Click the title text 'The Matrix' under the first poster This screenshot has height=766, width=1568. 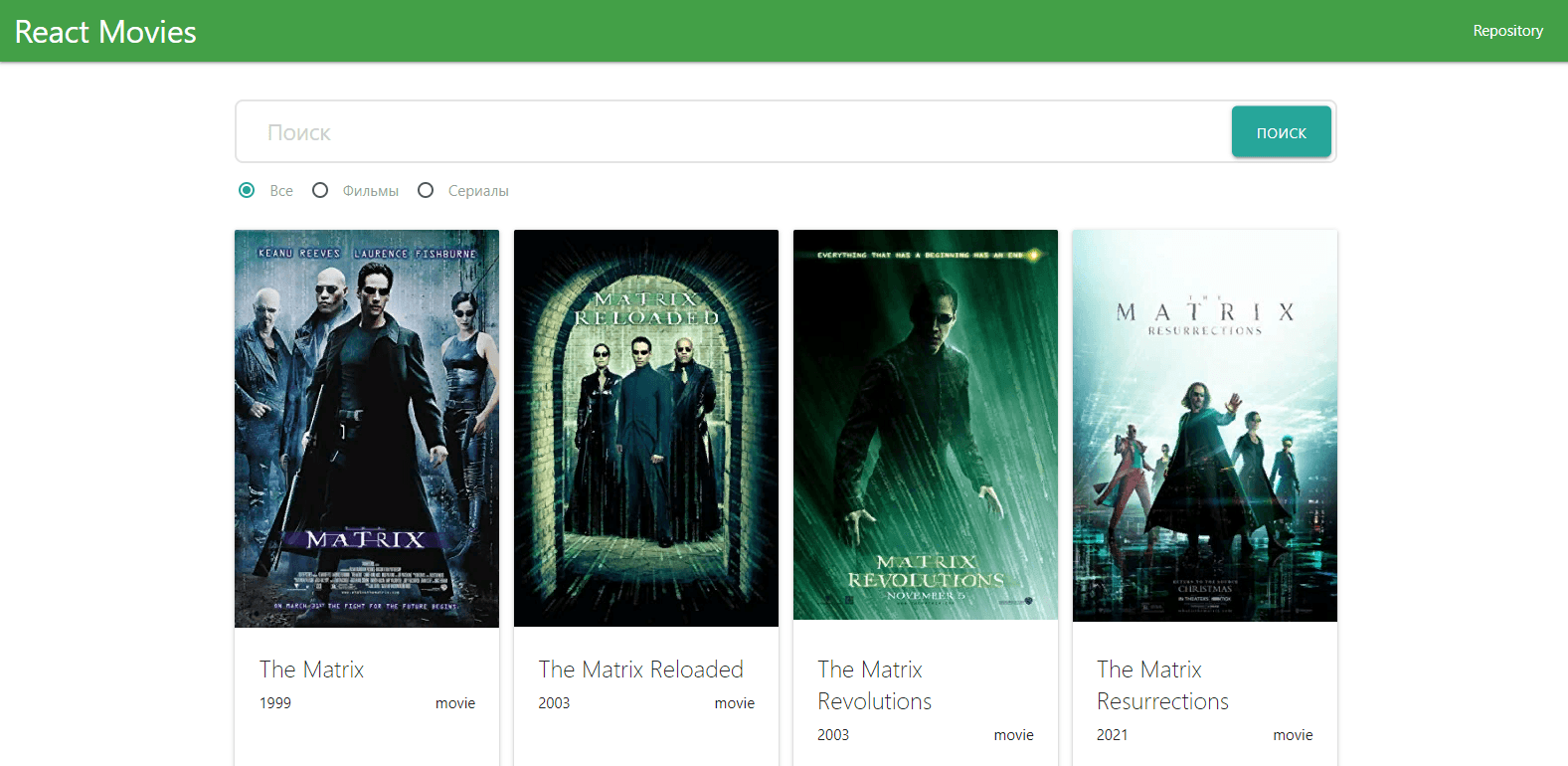tap(312, 670)
